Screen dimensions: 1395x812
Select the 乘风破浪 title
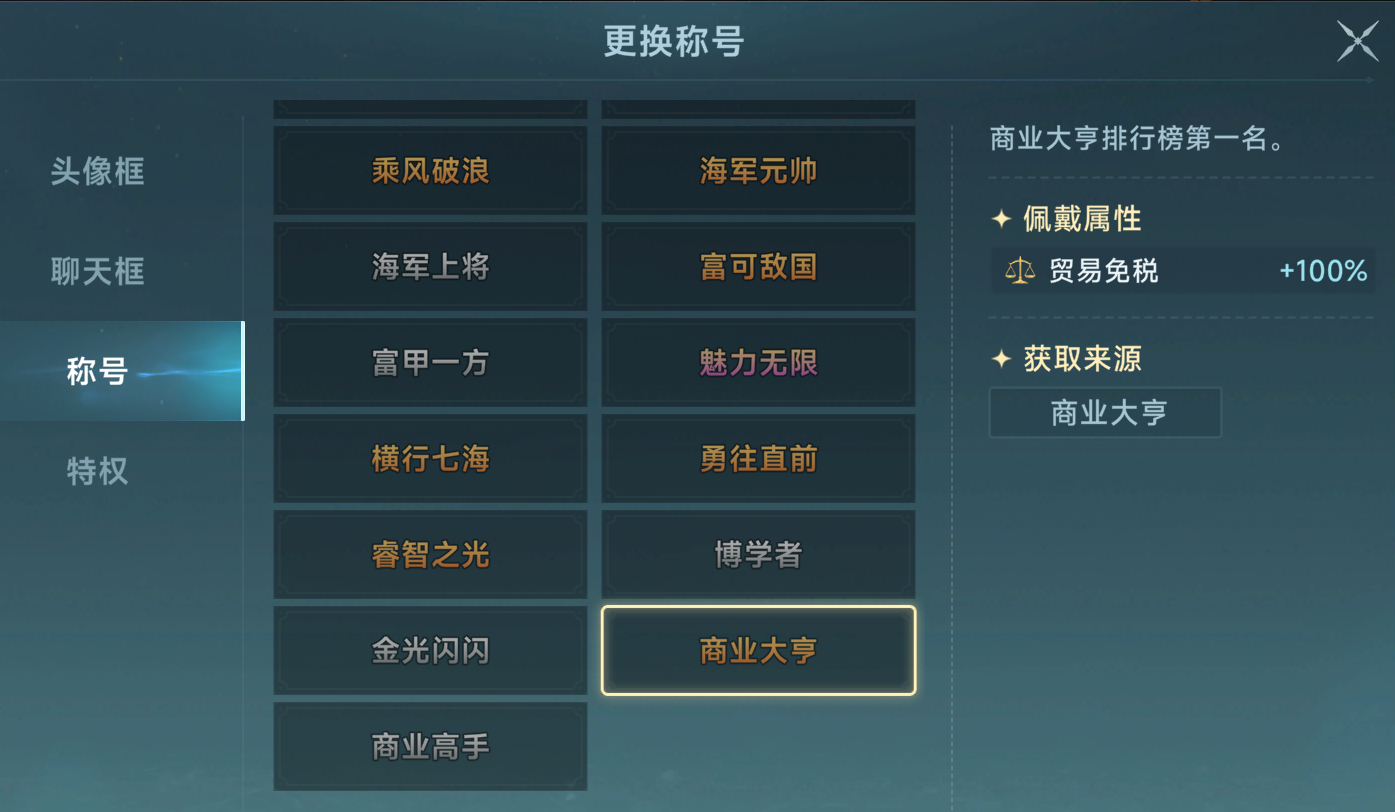[430, 171]
